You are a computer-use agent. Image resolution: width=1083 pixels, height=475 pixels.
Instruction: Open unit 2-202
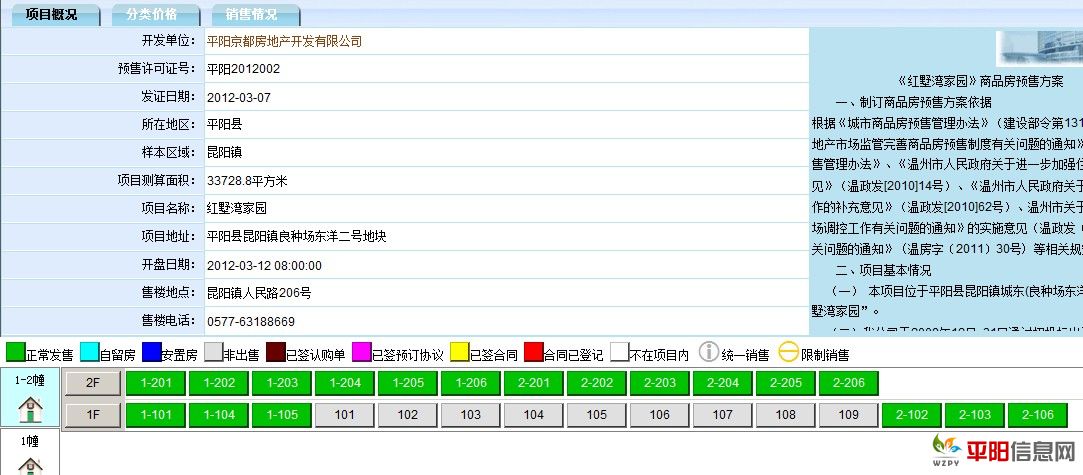[x=597, y=383]
